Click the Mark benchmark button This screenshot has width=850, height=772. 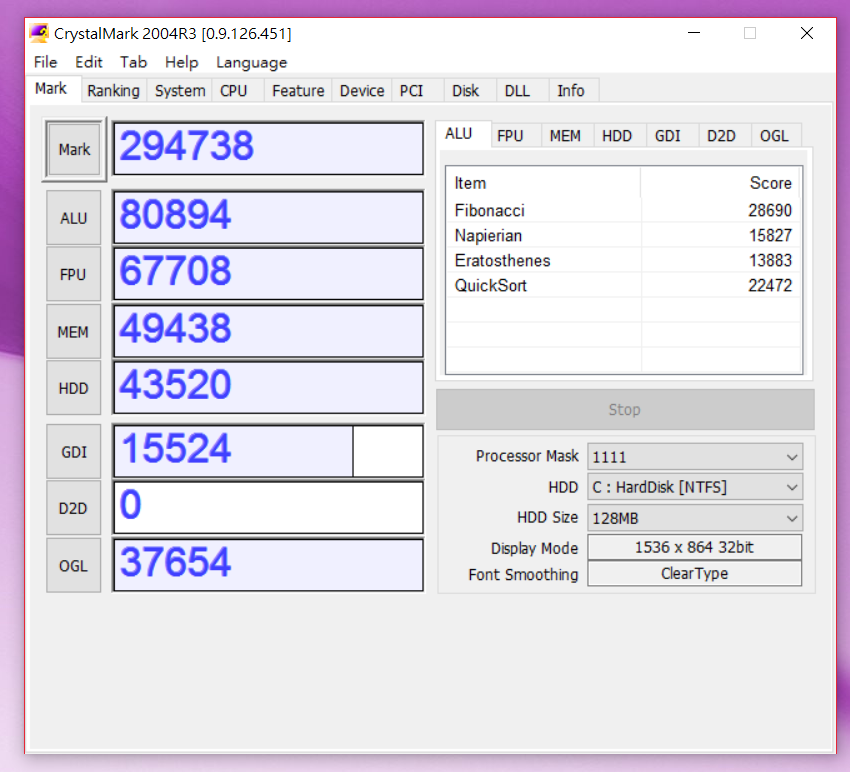click(74, 149)
